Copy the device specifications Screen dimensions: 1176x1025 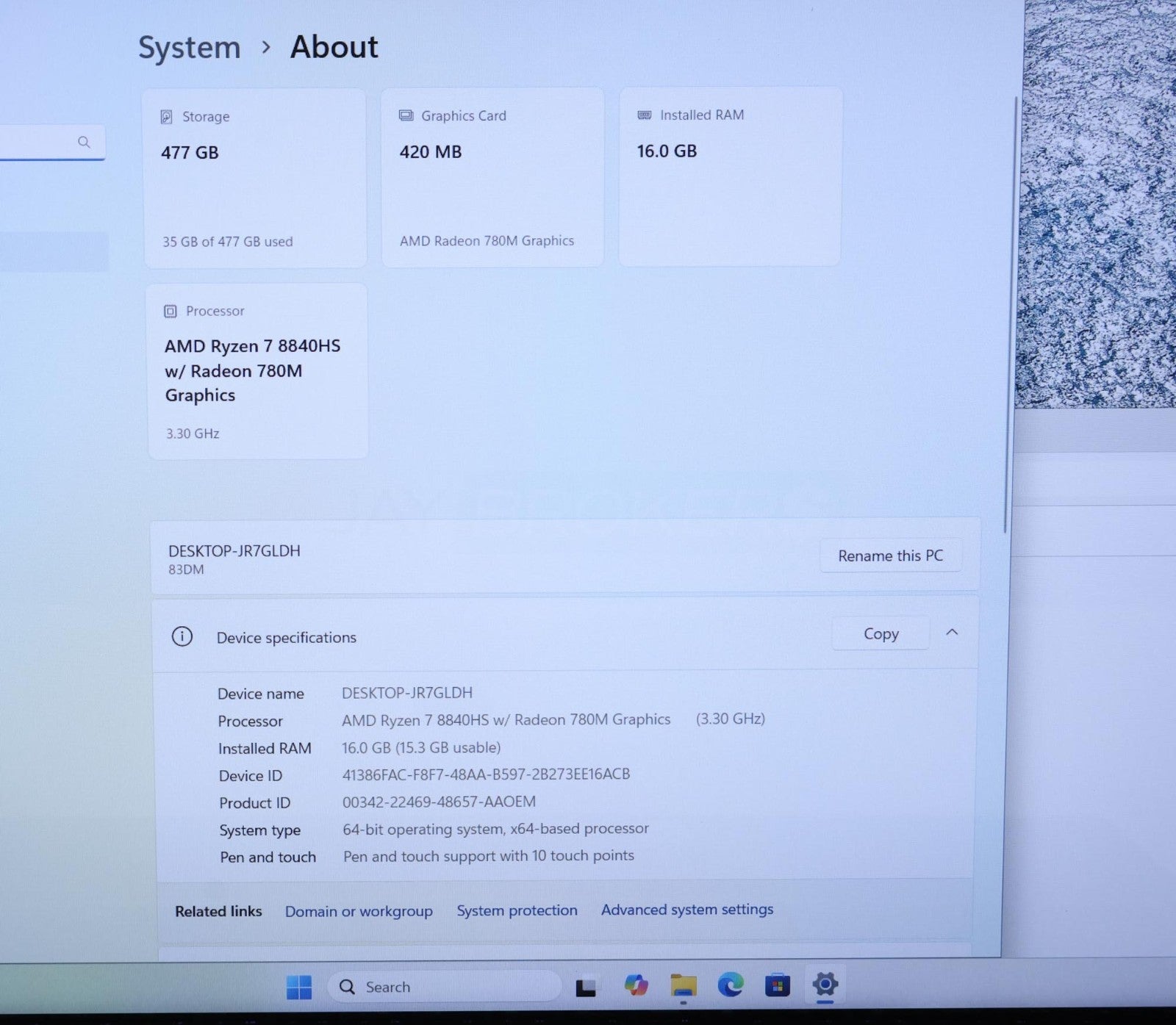point(881,633)
